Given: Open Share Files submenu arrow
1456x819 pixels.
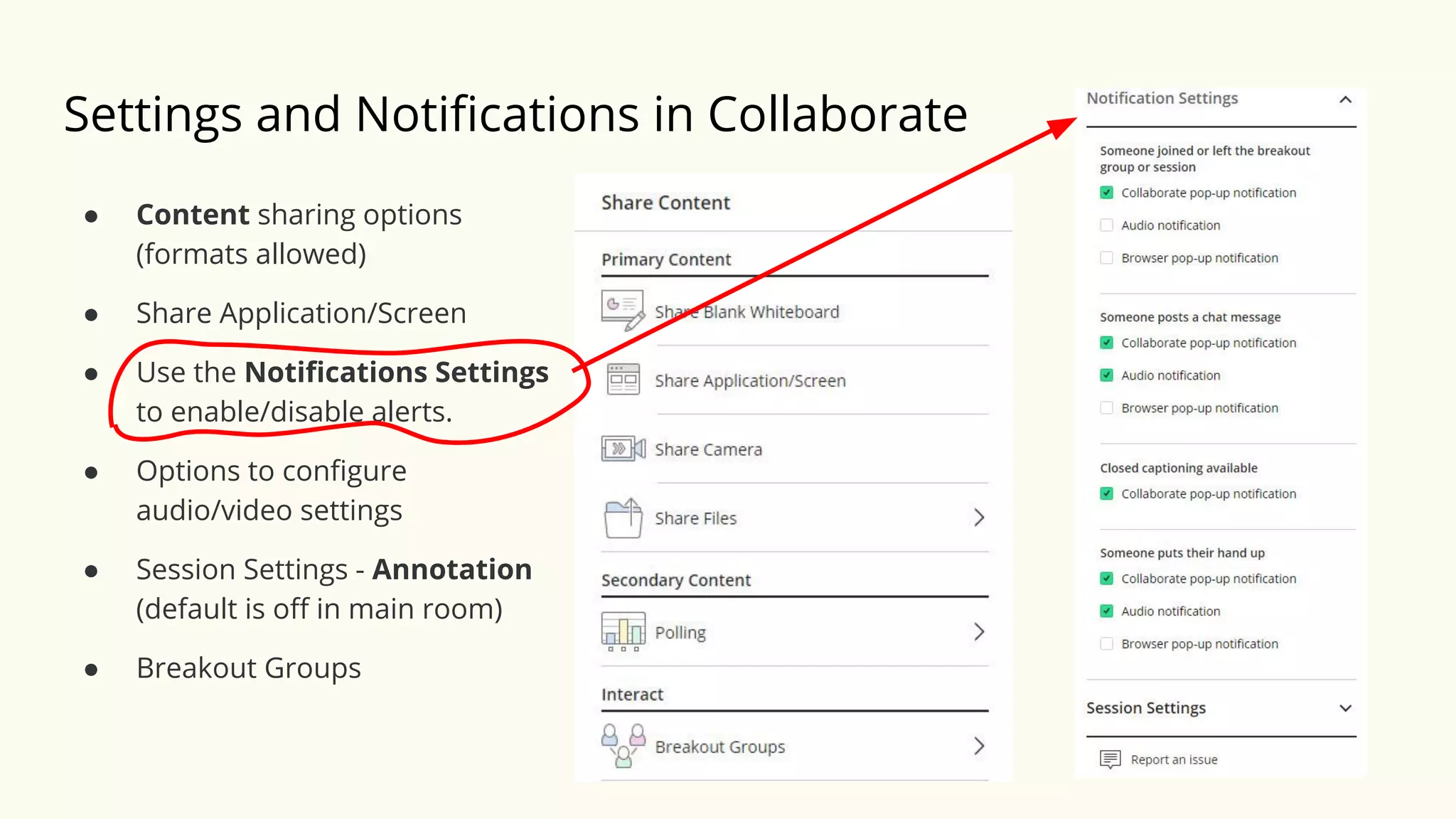Looking at the screenshot, I should 979,518.
